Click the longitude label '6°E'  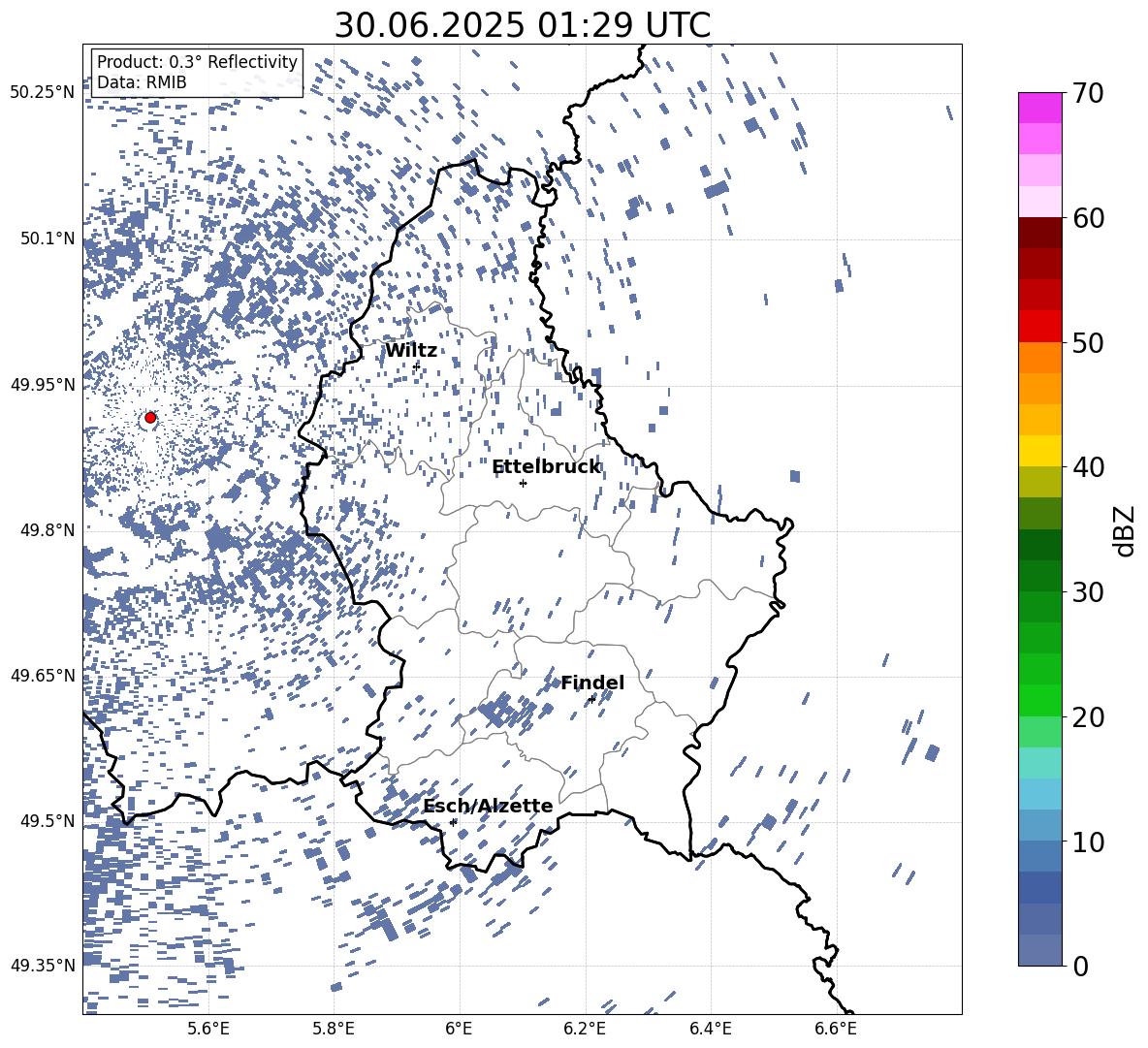[x=459, y=1029]
